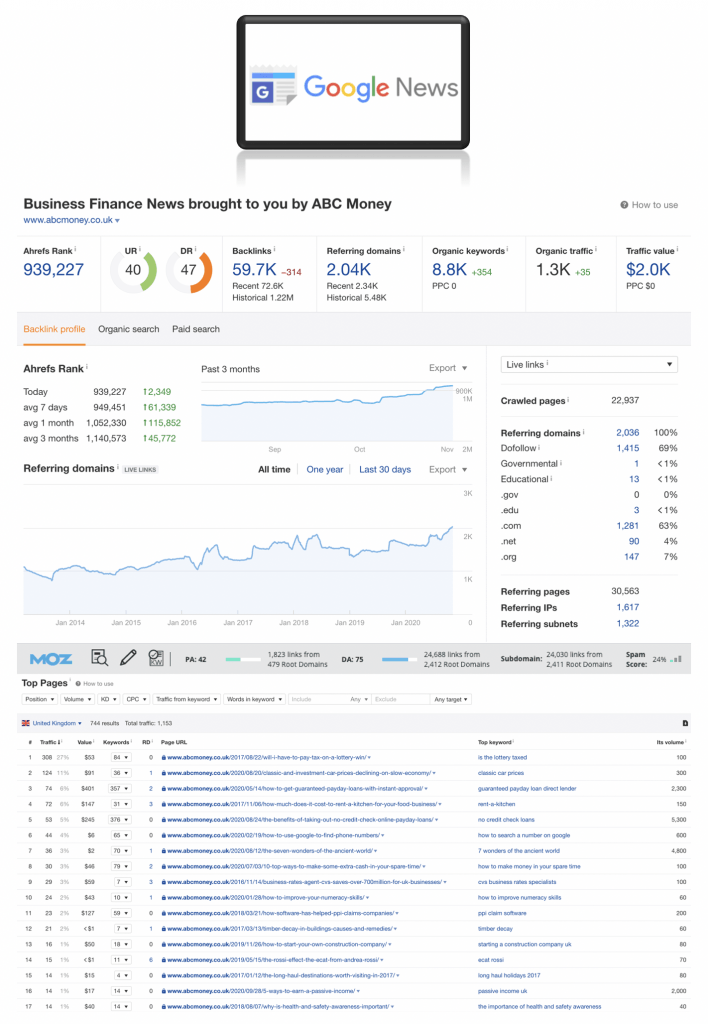This screenshot has width=708, height=1024.
Task: Click the 939,227 Ahrefs Rank value
Action: coord(54,270)
